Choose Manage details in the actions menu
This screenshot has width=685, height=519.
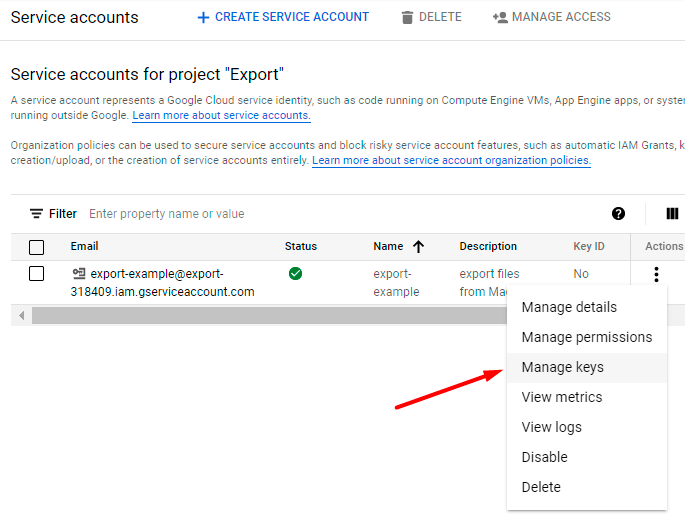(569, 307)
